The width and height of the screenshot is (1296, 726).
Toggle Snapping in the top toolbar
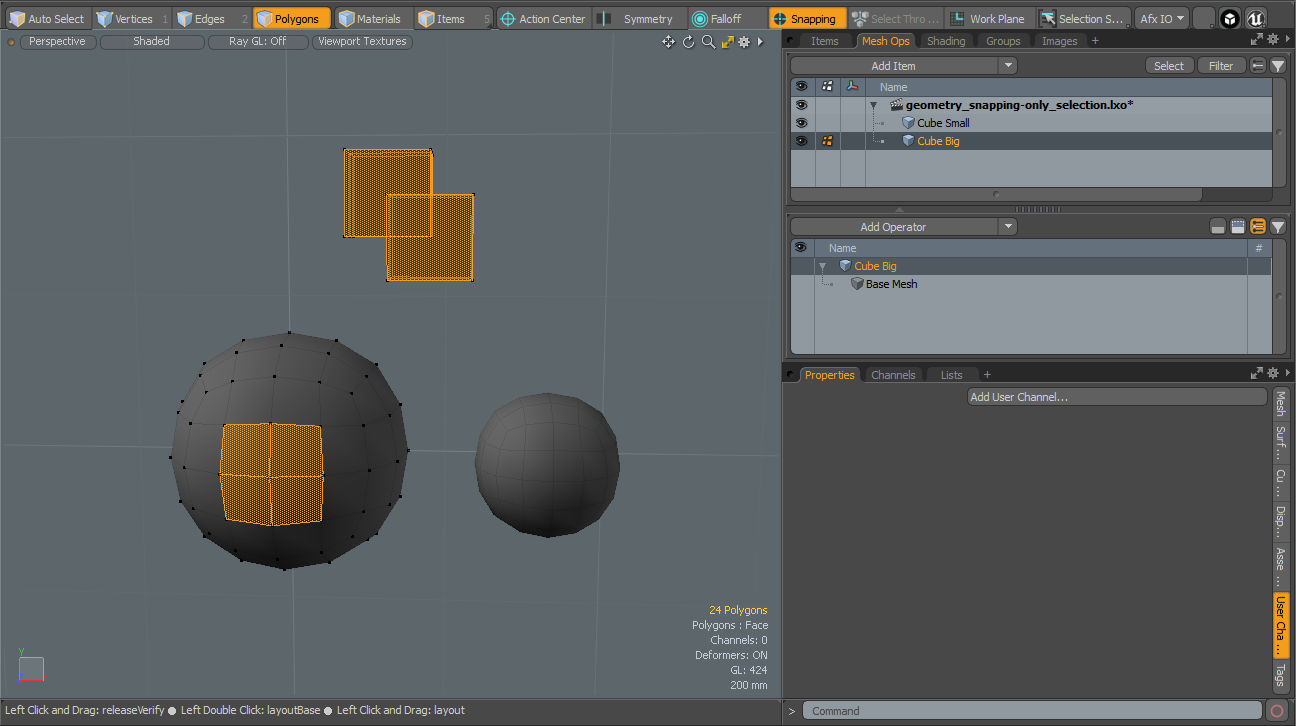click(808, 18)
